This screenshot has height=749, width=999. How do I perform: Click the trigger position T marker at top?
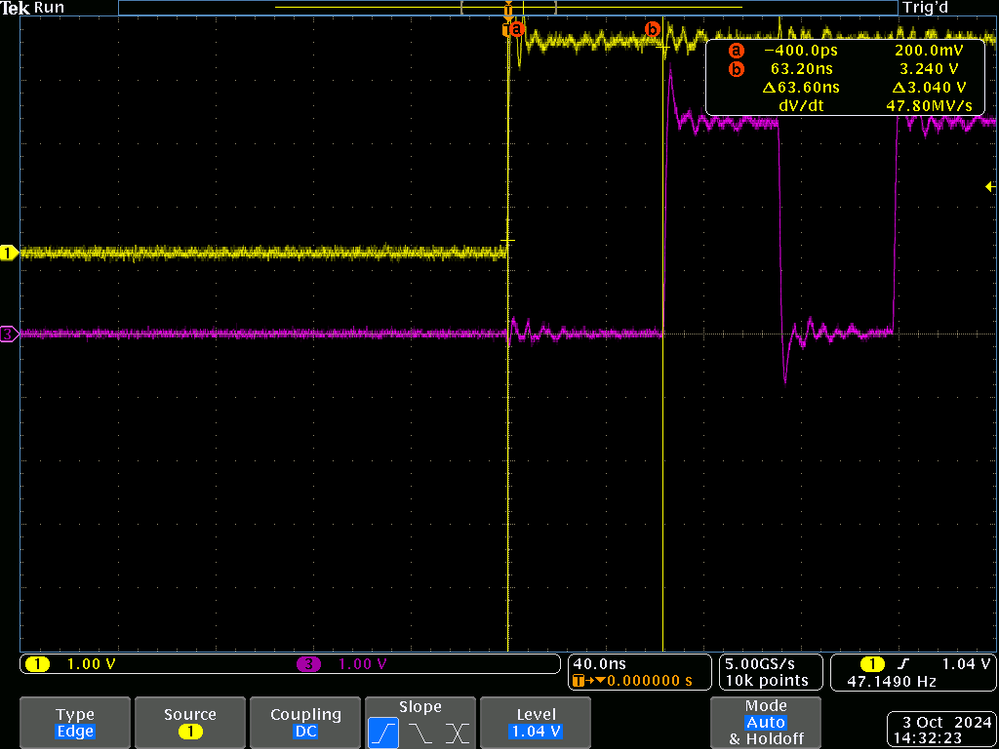508,9
